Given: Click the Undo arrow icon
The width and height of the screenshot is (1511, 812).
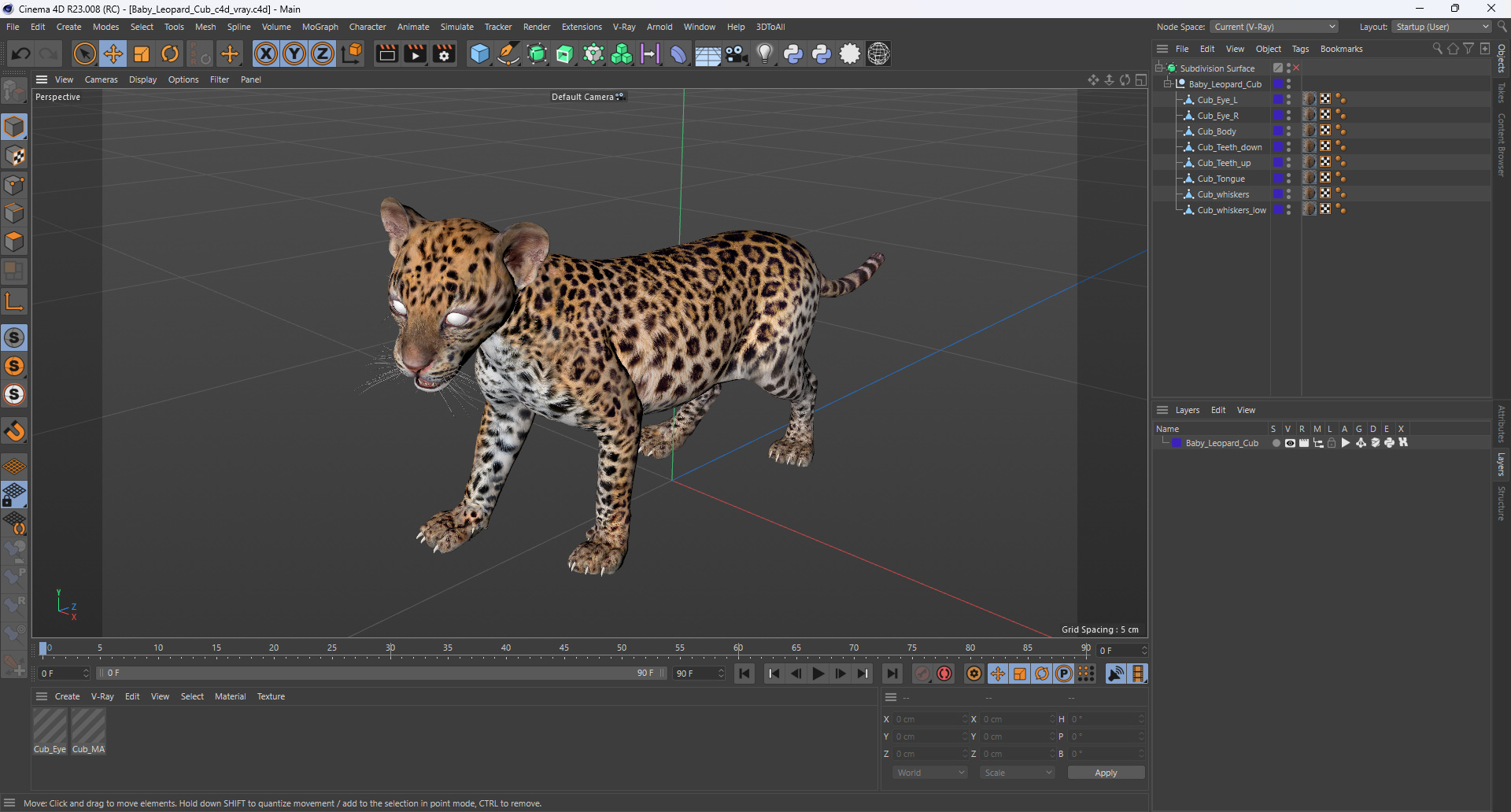Looking at the screenshot, I should [21, 54].
